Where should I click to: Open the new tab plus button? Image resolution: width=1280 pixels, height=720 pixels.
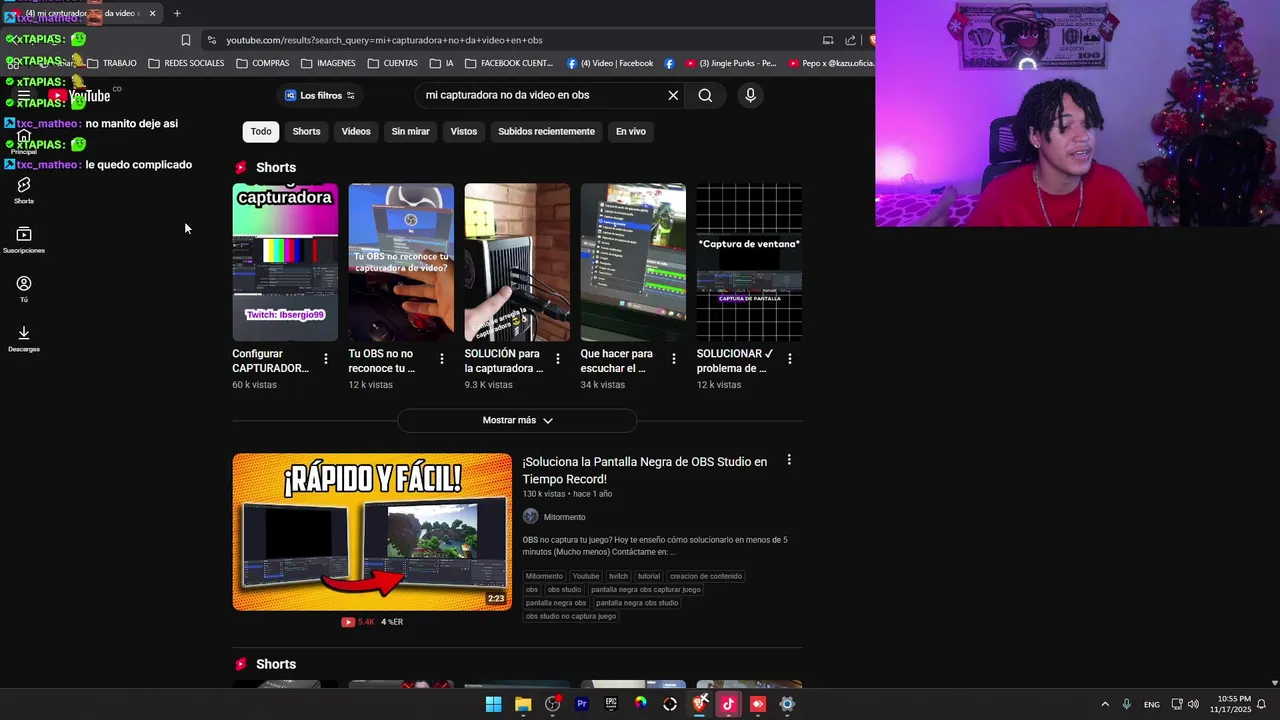tap(177, 13)
